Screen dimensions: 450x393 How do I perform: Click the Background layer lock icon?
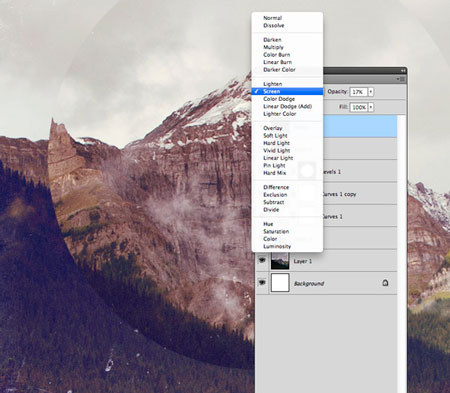coord(385,283)
